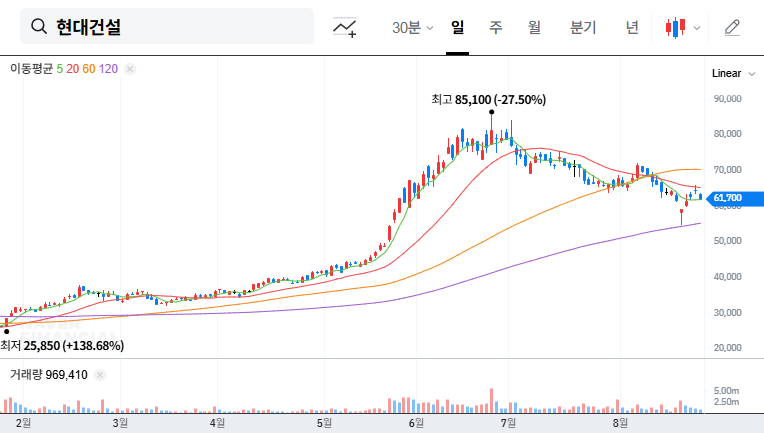The image size is (764, 433).
Task: Click the 5월 date axis label
Action: (x=324, y=423)
